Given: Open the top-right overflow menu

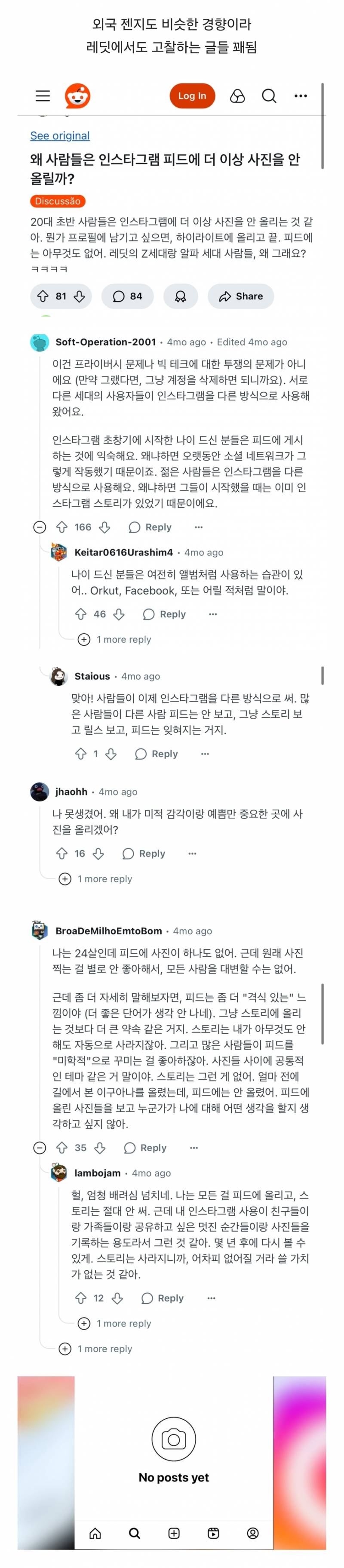Looking at the screenshot, I should [300, 95].
